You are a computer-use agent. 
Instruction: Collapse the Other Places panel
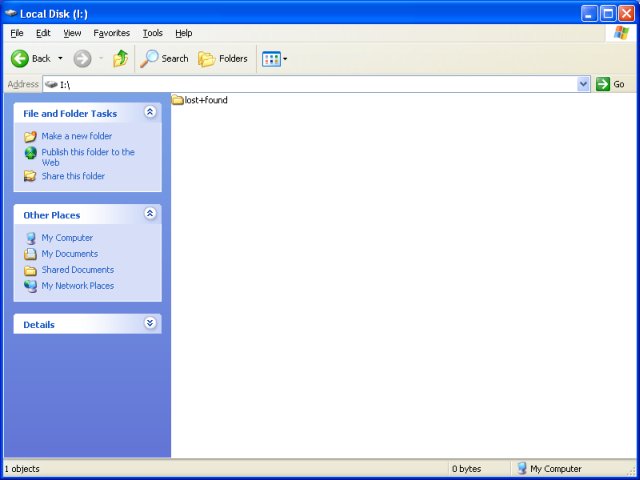tap(150, 214)
